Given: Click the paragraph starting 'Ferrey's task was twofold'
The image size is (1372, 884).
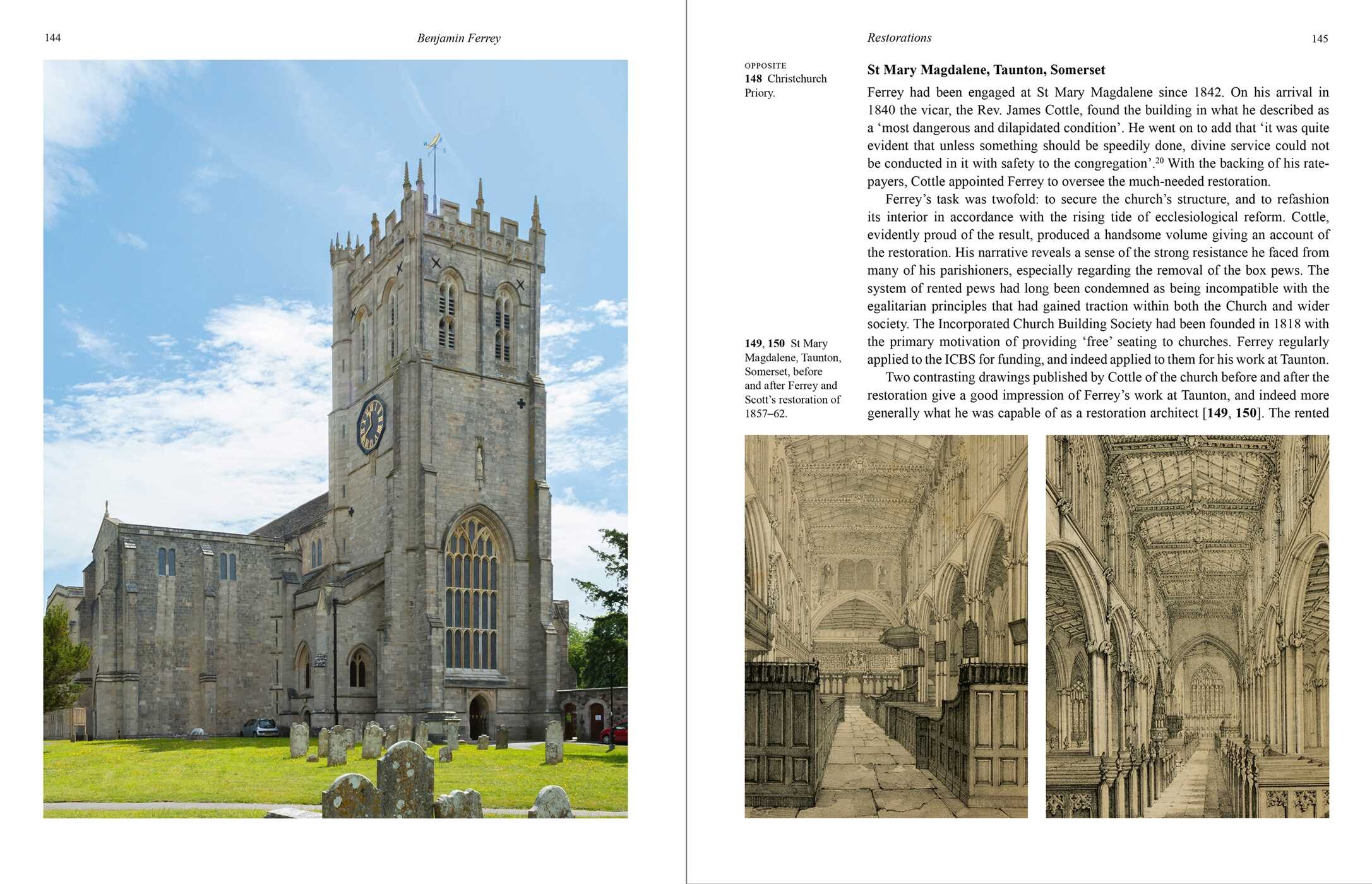Looking at the screenshot, I should [x=1098, y=279].
